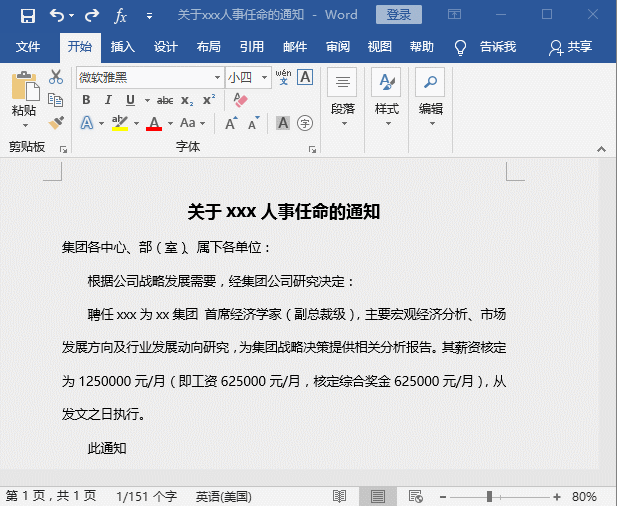The image size is (617, 506).
Task: Toggle Italic formatting
Action: click(x=108, y=100)
